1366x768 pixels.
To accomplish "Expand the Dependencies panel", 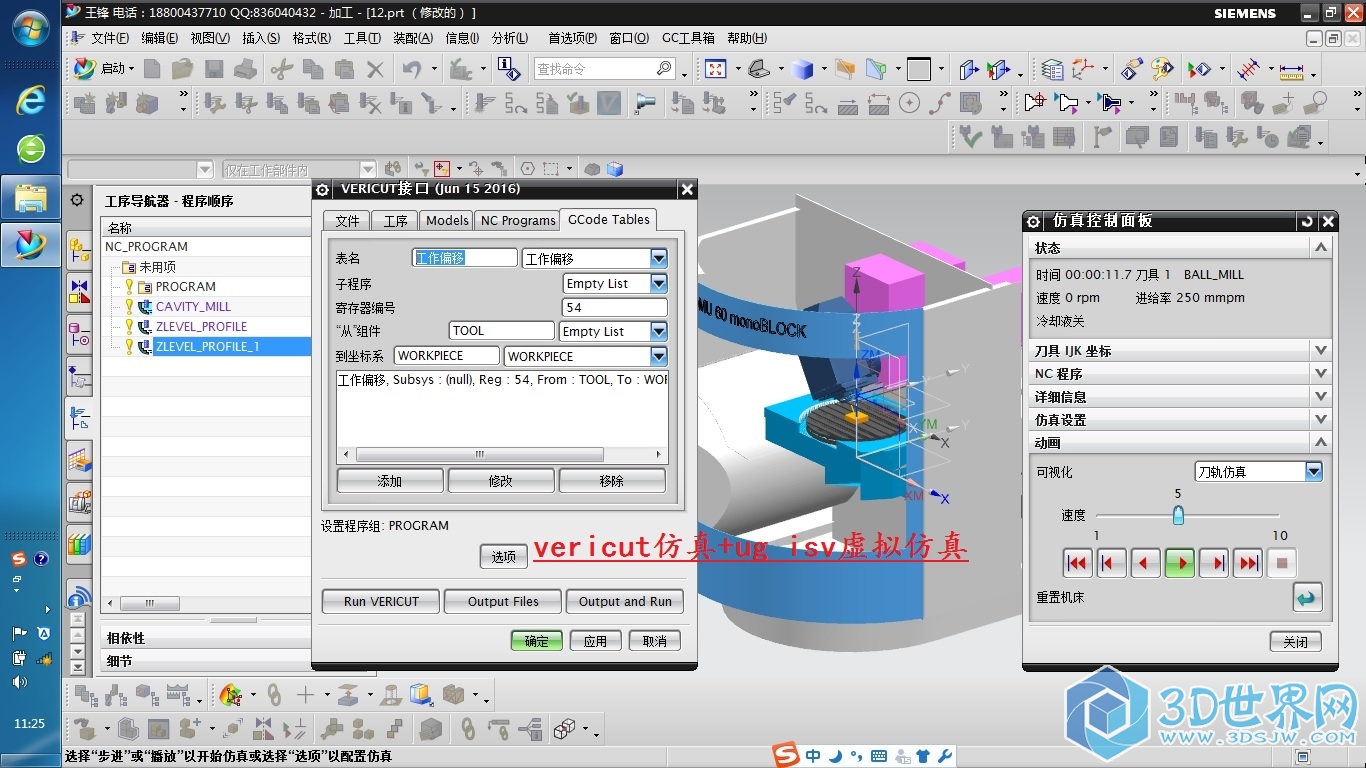I will pyautogui.click(x=208, y=638).
